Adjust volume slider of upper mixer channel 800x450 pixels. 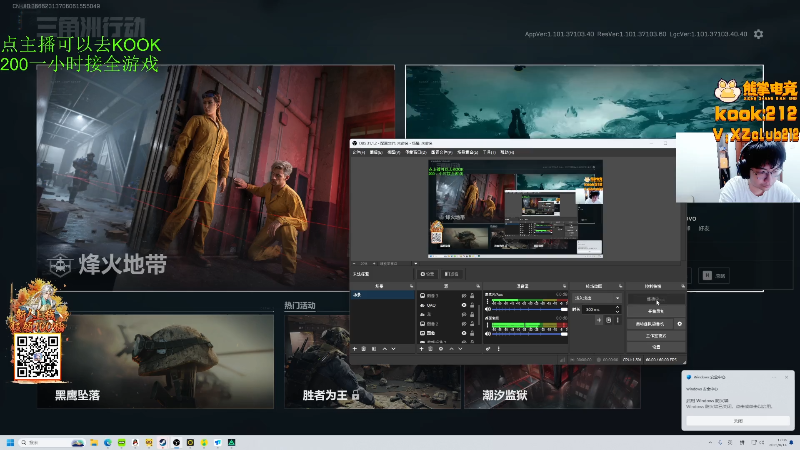[x=530, y=309]
